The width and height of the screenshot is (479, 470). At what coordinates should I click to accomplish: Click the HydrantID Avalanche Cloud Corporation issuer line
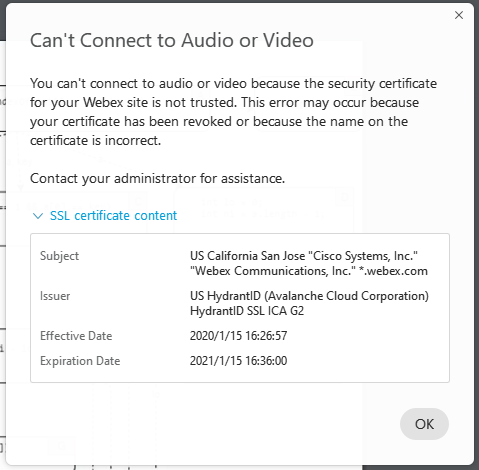tap(309, 296)
